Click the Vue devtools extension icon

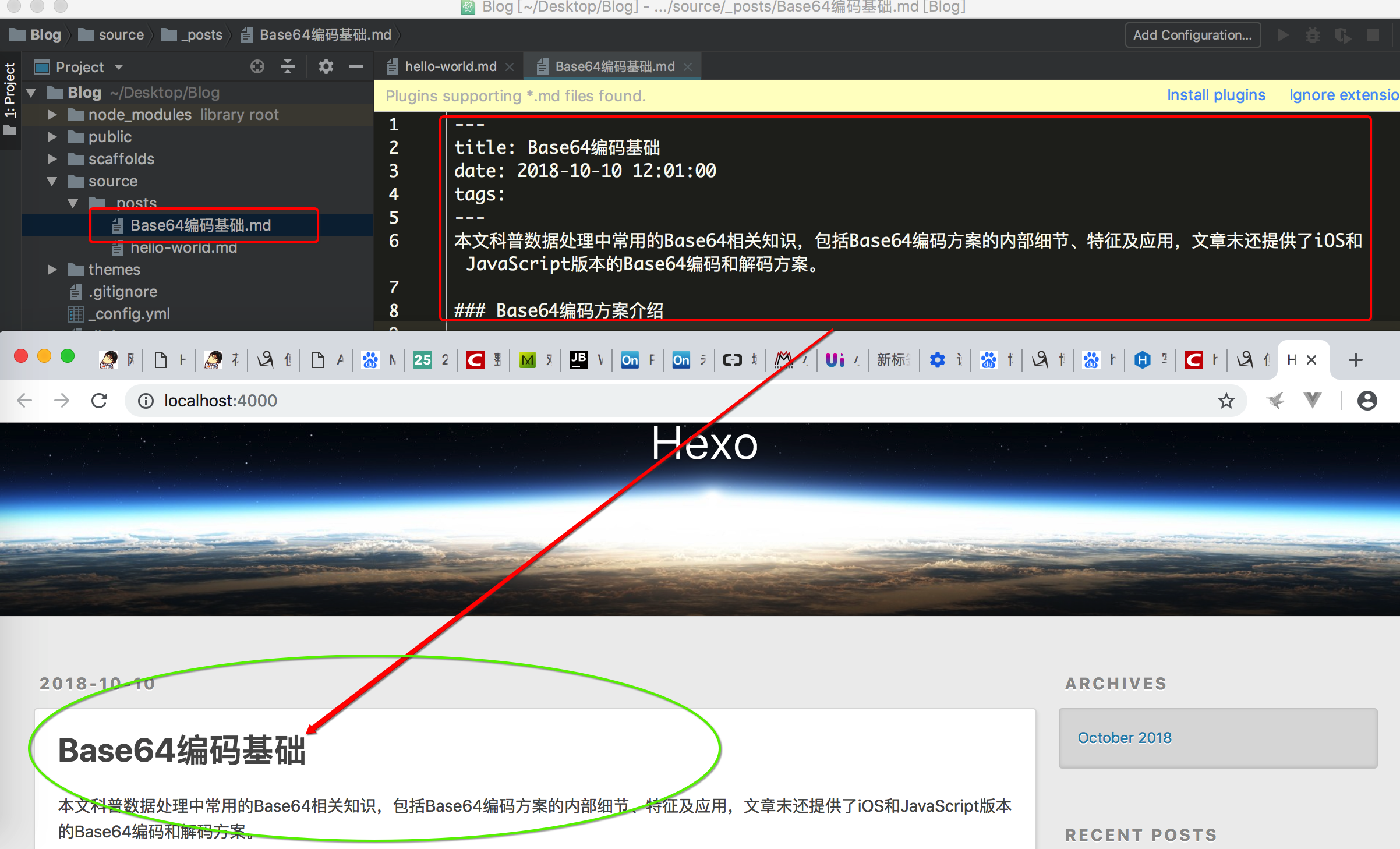(1313, 401)
